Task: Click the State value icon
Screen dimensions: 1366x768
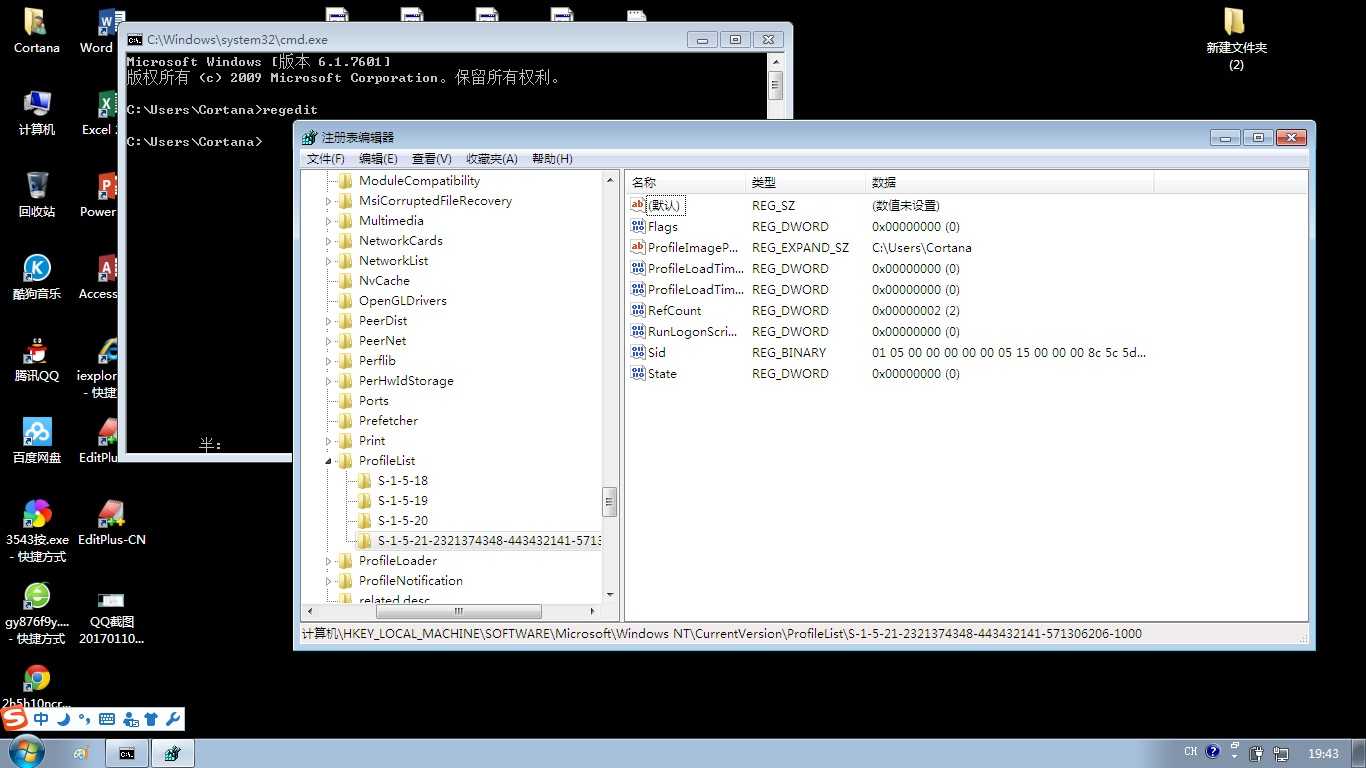Action: 638,373
